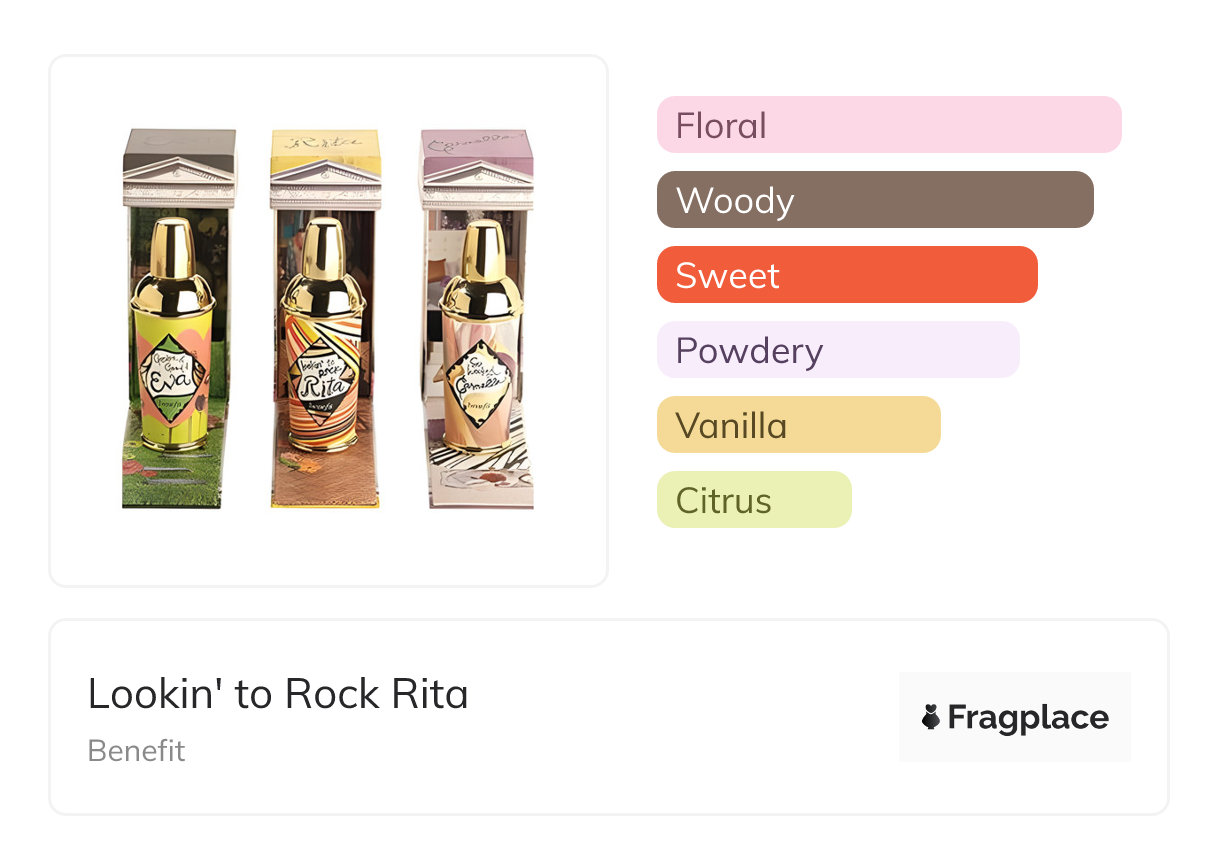This screenshot has width=1218, height=864.
Task: Click the orange Sweet accord bar
Action: [x=846, y=275]
